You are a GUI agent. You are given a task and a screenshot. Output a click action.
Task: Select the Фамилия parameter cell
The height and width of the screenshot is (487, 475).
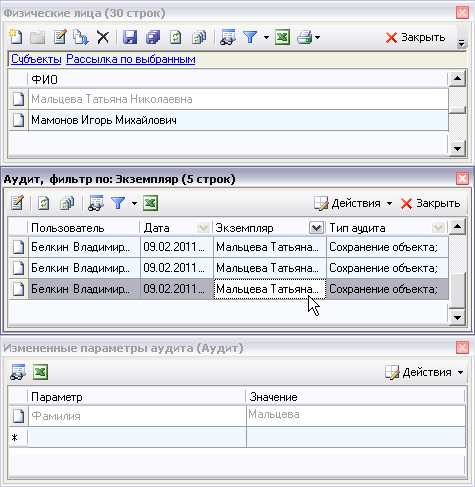[x=137, y=416]
